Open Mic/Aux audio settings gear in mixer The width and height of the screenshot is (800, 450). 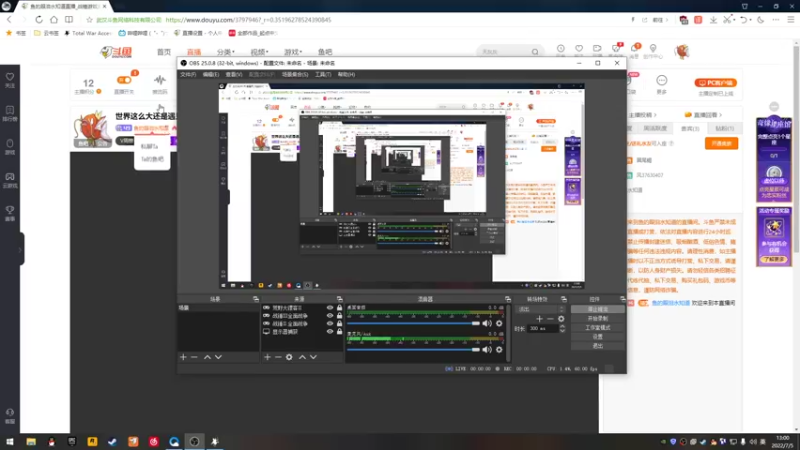(499, 349)
